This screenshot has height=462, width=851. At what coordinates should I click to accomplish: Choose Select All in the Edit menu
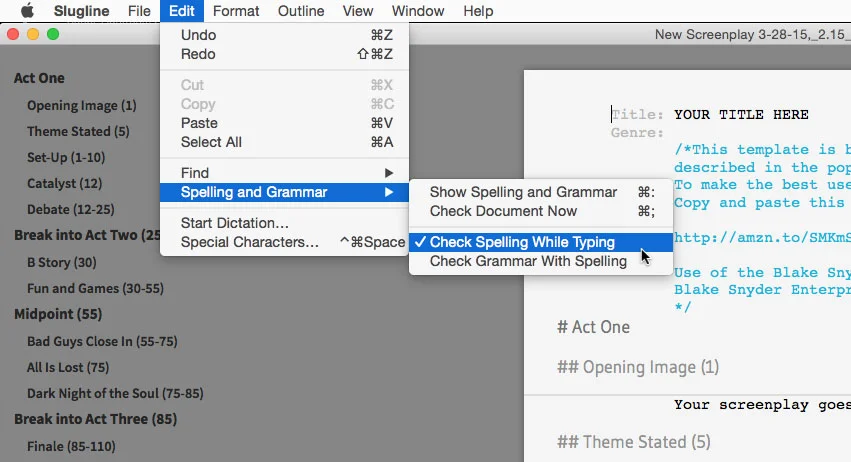[x=284, y=142]
